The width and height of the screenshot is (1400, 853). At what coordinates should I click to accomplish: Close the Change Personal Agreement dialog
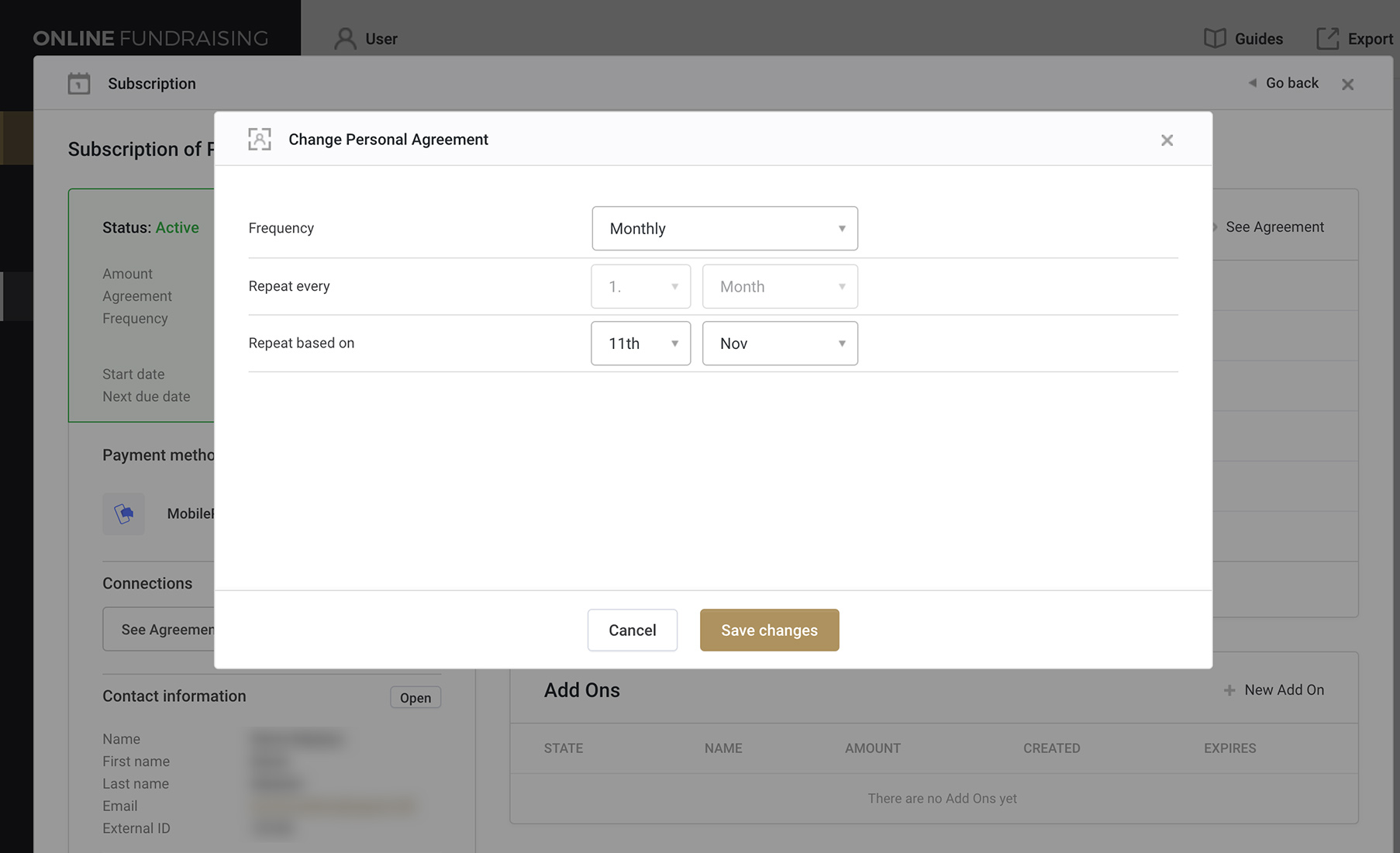pos(1167,140)
